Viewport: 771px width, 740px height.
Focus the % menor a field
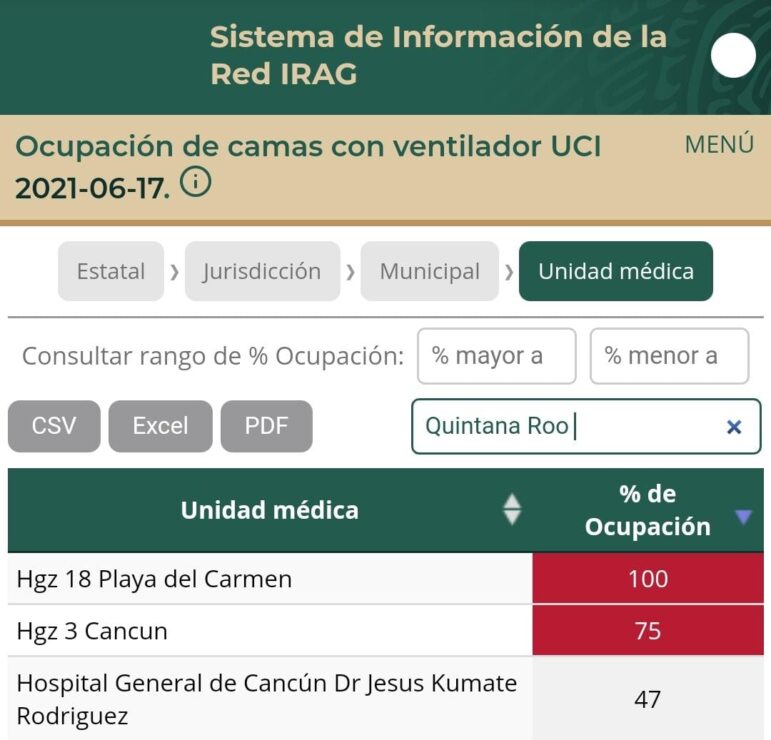pyautogui.click(x=669, y=356)
